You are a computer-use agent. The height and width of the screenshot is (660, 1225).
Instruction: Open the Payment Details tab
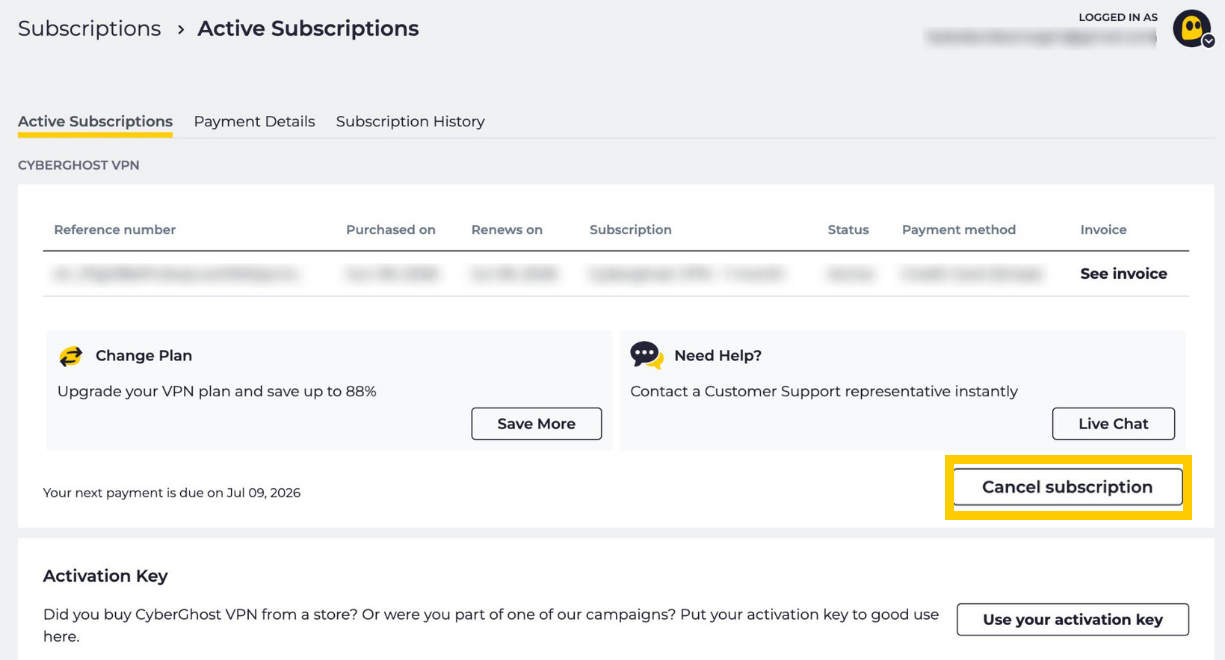point(254,121)
